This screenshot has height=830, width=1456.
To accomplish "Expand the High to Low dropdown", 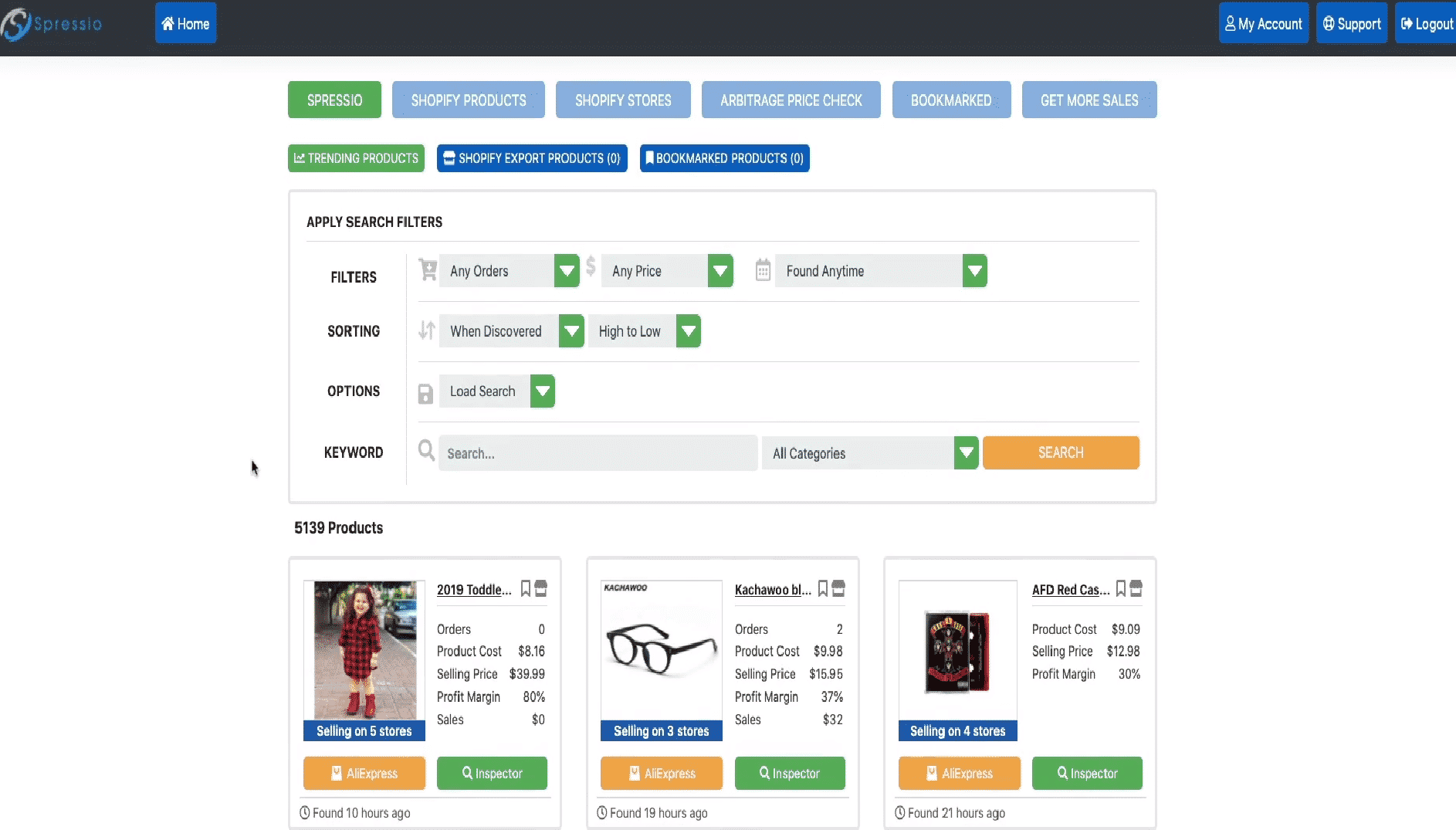I will pyautogui.click(x=644, y=331).
